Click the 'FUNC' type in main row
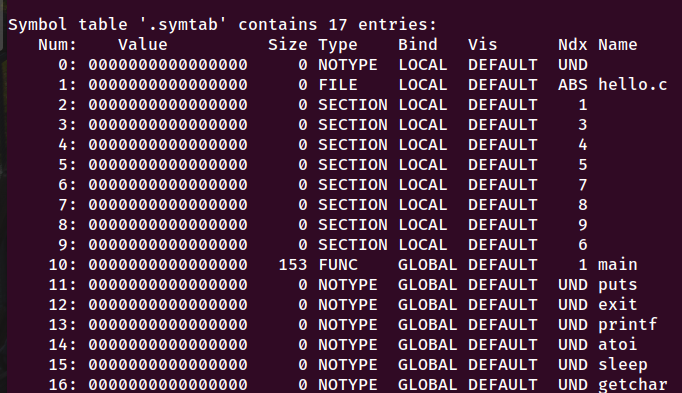The height and width of the screenshot is (393, 682). point(338,265)
